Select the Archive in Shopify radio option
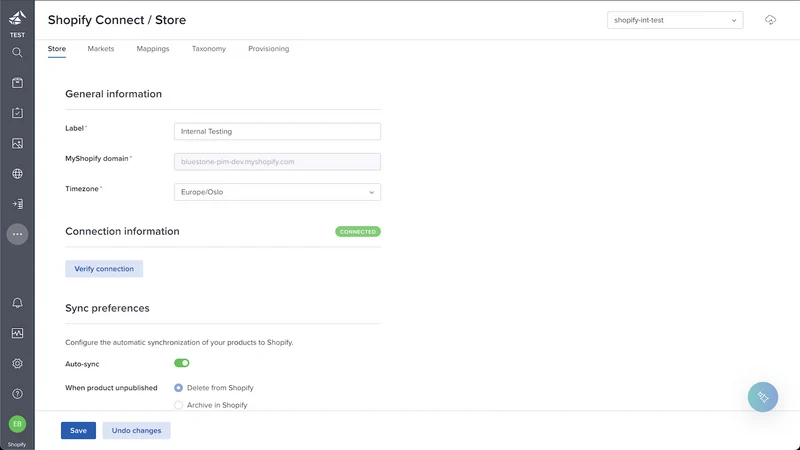800x450 pixels. (x=178, y=405)
